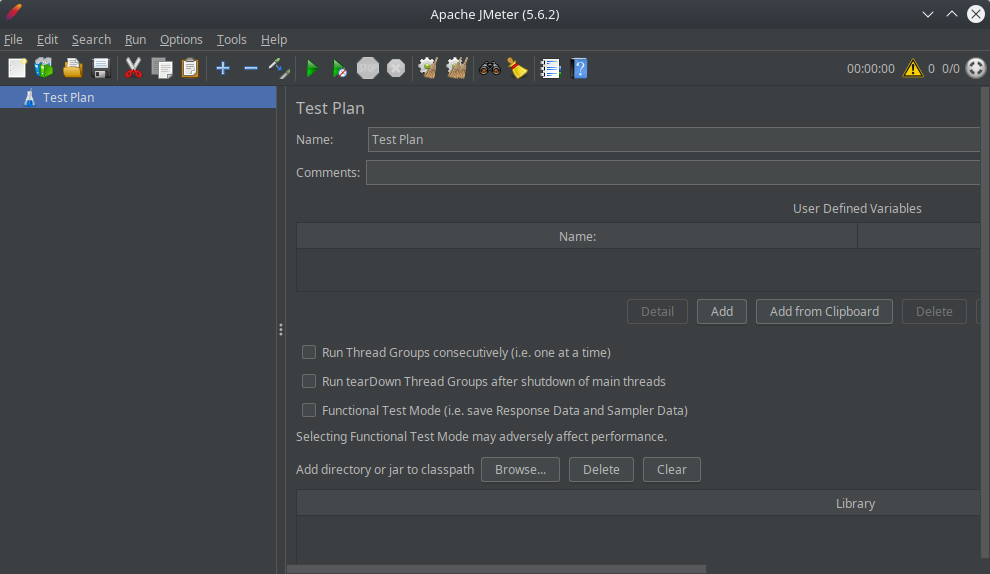Open the Tools menu
990x574 pixels.
pyautogui.click(x=232, y=39)
